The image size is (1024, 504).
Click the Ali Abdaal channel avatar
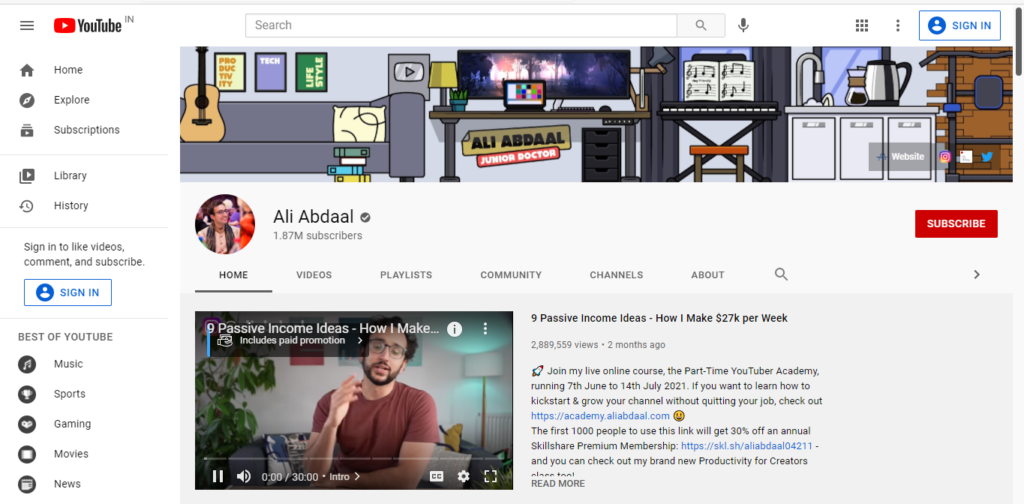(x=225, y=224)
